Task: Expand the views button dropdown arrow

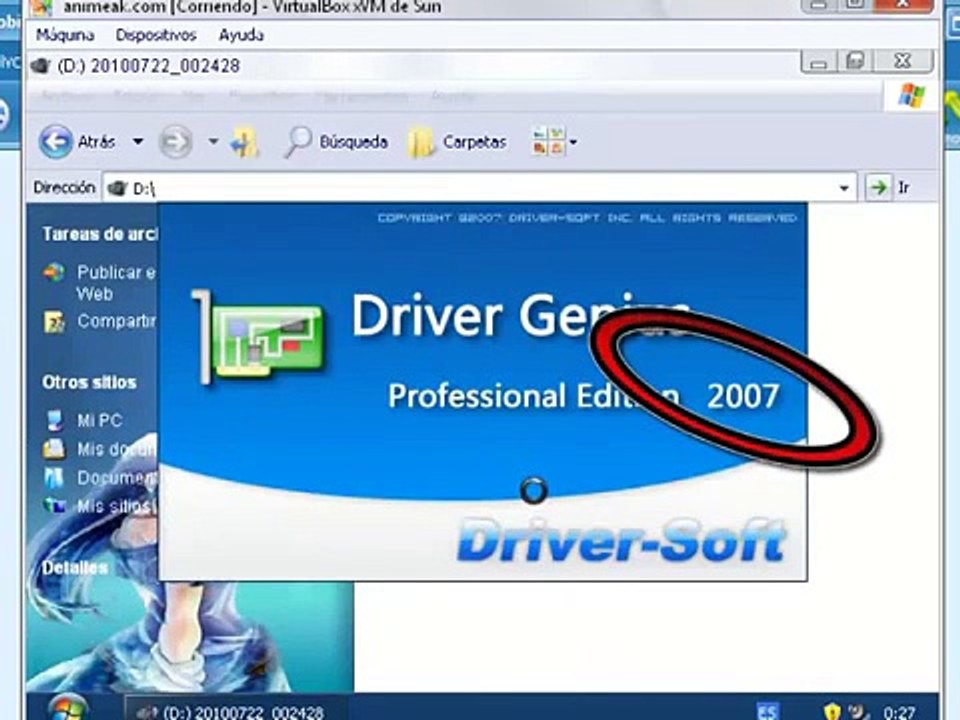Action: (574, 142)
